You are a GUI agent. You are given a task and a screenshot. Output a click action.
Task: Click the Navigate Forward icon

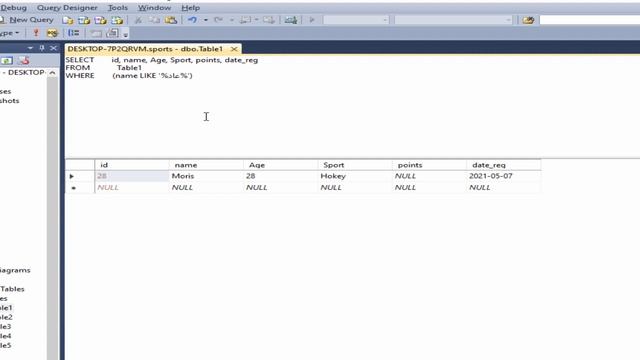(x=269, y=20)
